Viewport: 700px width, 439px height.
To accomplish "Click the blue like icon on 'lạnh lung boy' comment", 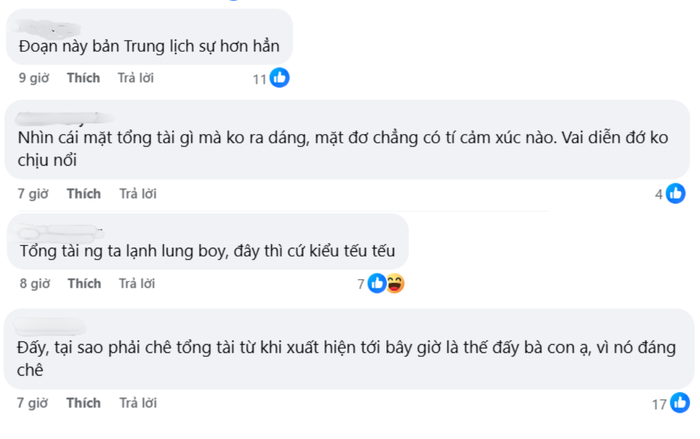I will pos(377,284).
